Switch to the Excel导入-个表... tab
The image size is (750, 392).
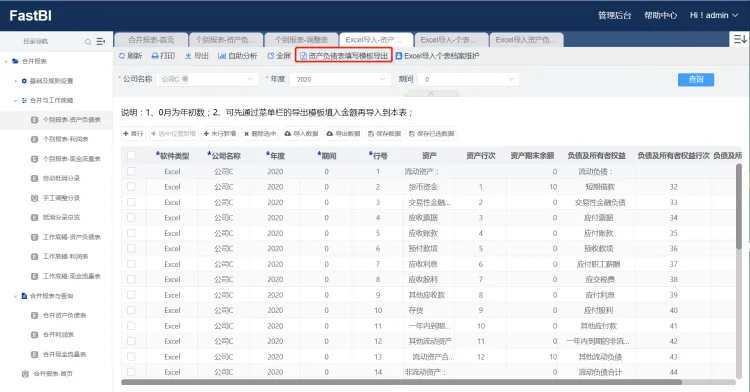[451, 40]
